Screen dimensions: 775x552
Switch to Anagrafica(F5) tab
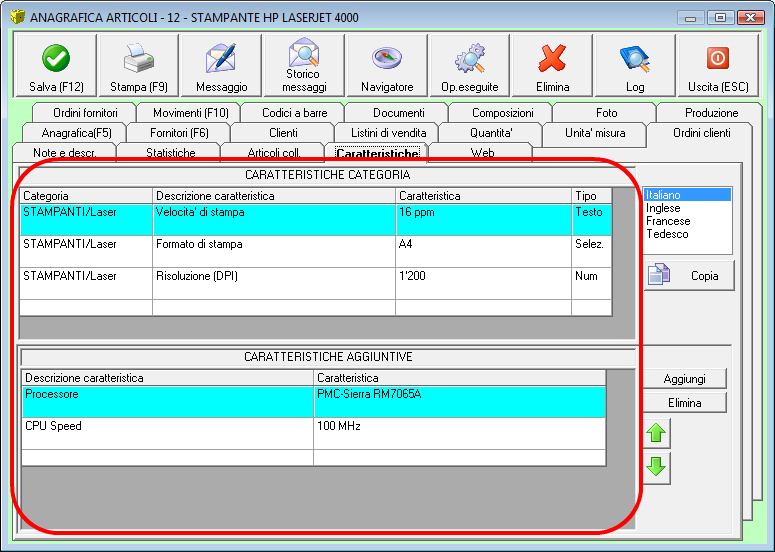[x=76, y=133]
